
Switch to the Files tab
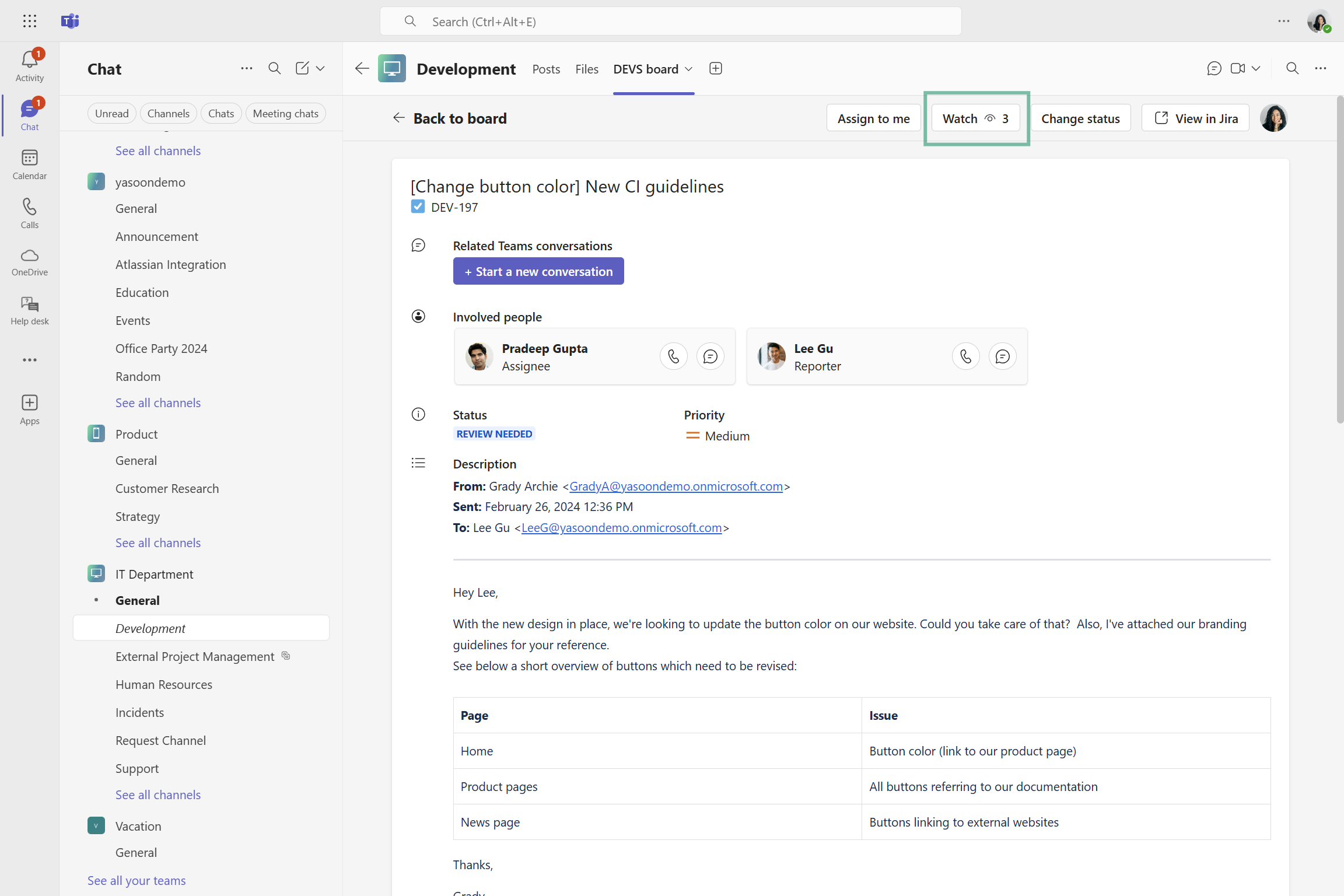(587, 69)
